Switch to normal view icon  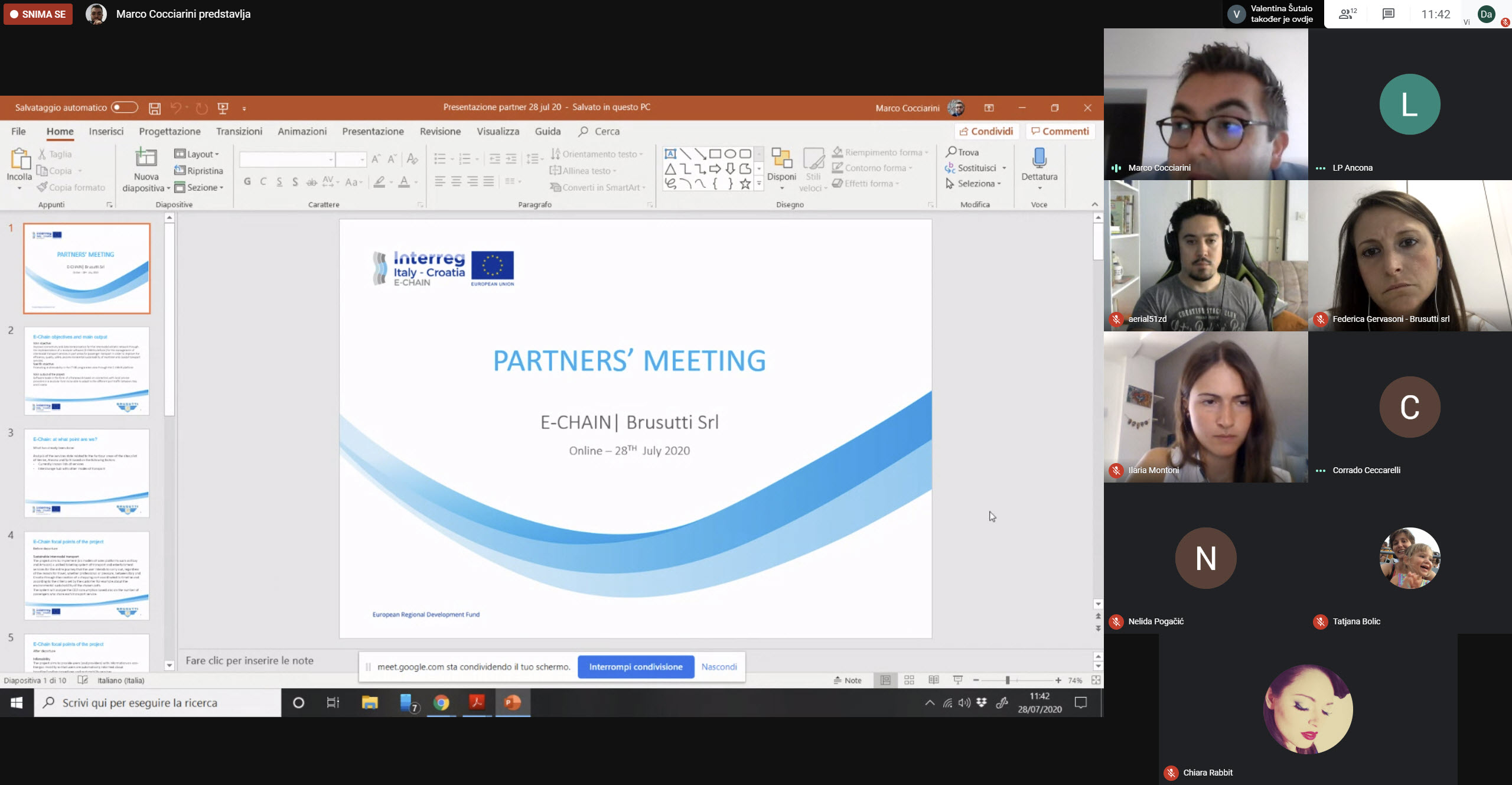pos(885,680)
